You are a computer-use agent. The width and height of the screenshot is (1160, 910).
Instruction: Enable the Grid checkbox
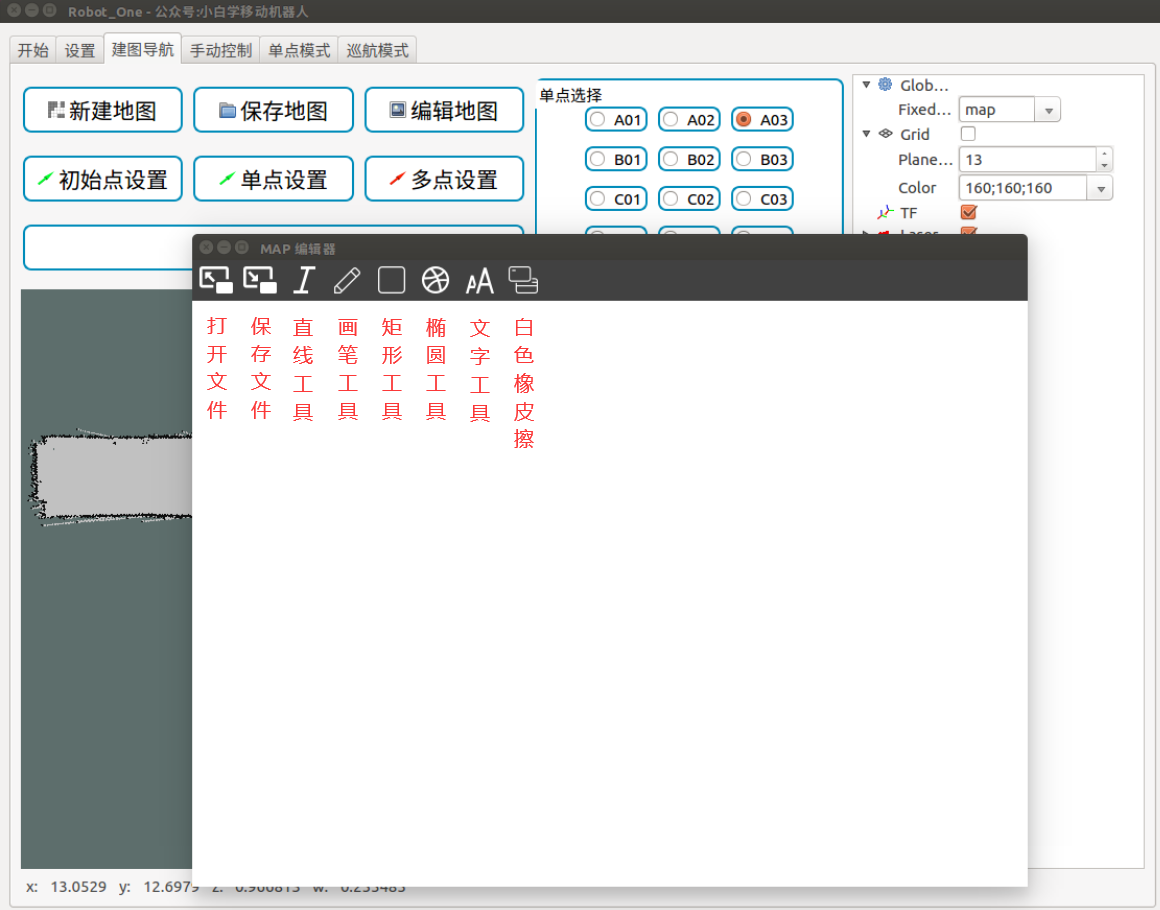click(968, 134)
